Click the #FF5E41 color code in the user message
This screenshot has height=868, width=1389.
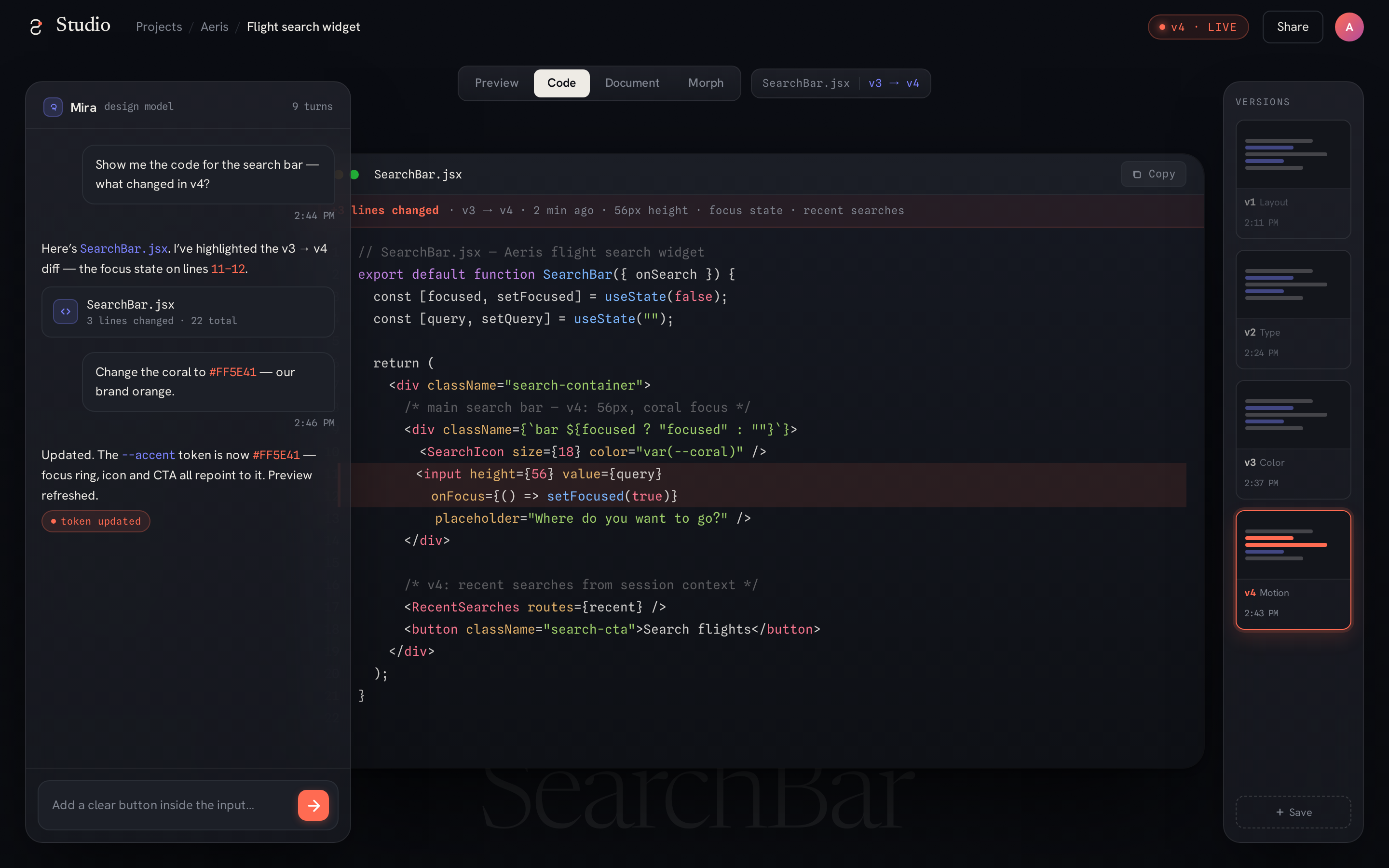232,372
